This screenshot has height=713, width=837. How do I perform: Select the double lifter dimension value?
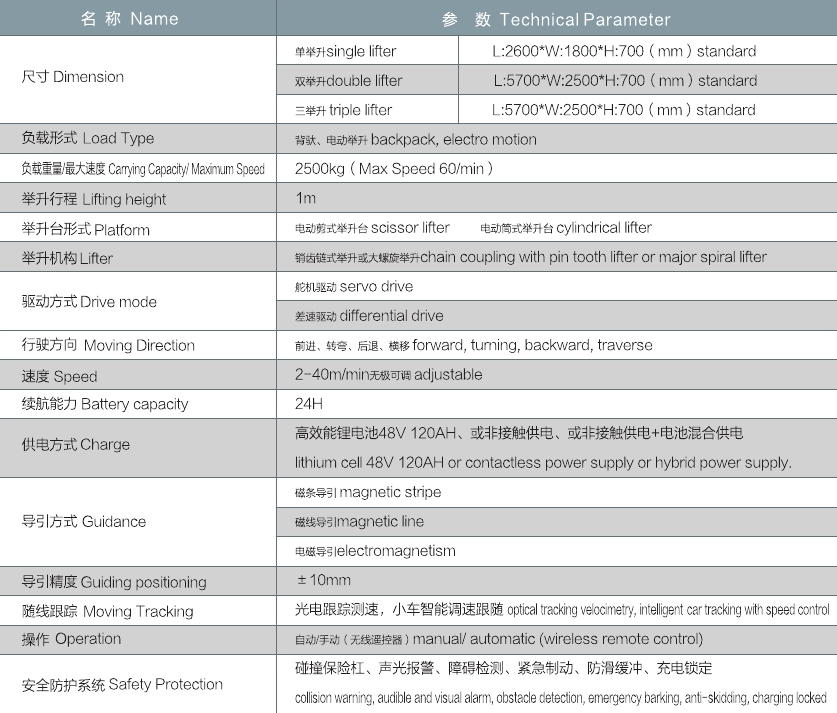click(x=624, y=81)
